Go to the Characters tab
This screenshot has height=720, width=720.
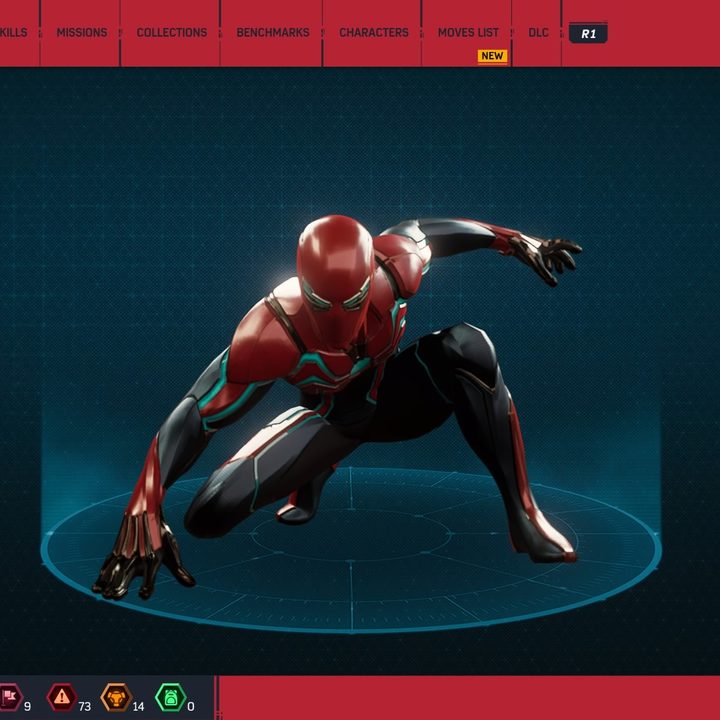coord(374,33)
